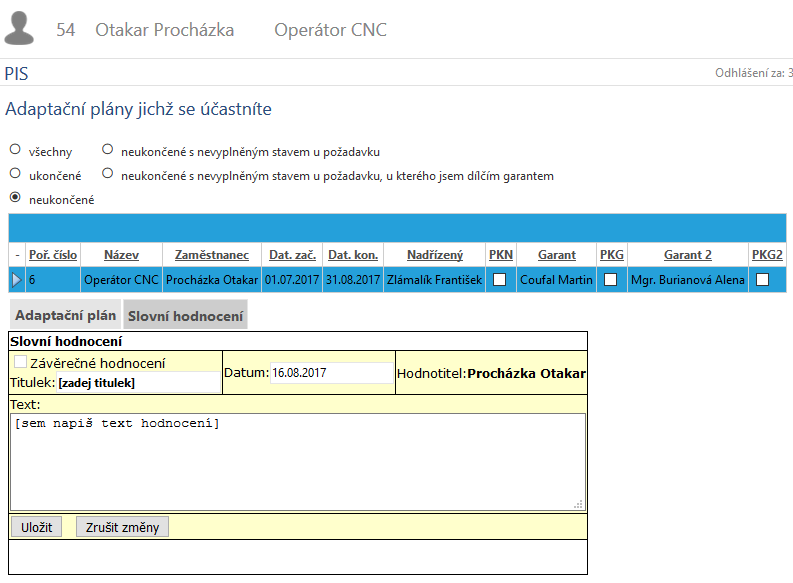The image size is (793, 583).
Task: Select the 'neukončené' radio button
Action: [15, 197]
